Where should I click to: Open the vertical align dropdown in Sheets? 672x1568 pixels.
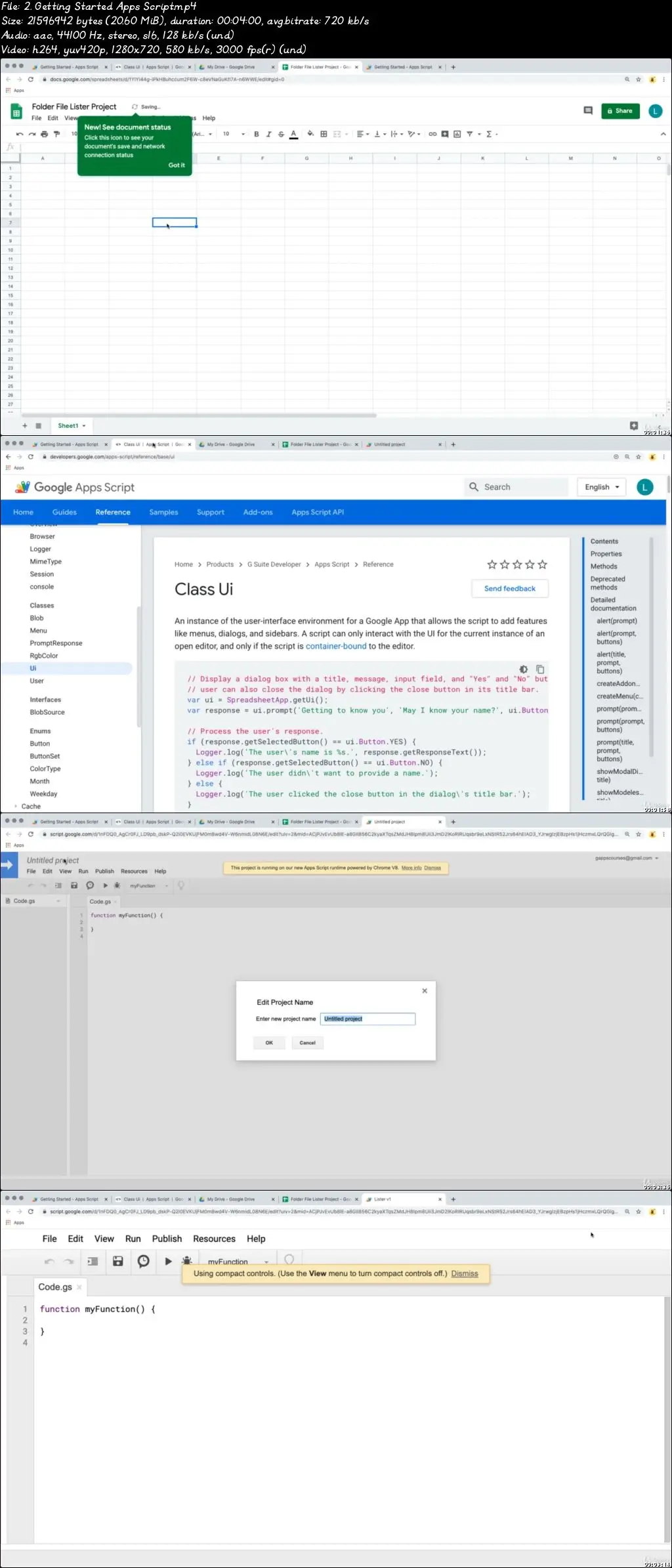click(x=380, y=134)
